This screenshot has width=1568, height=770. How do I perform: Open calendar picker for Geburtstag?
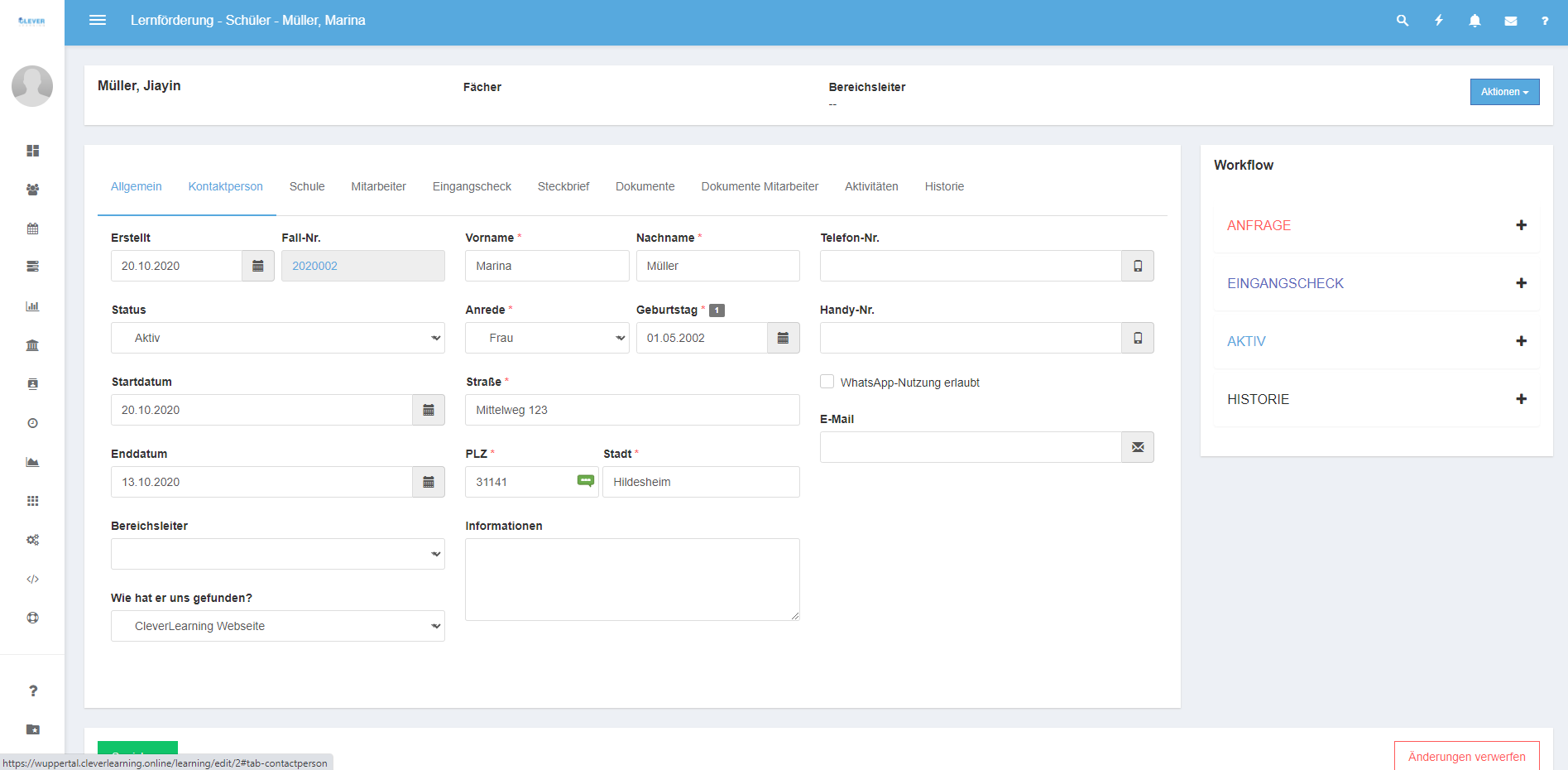click(783, 338)
